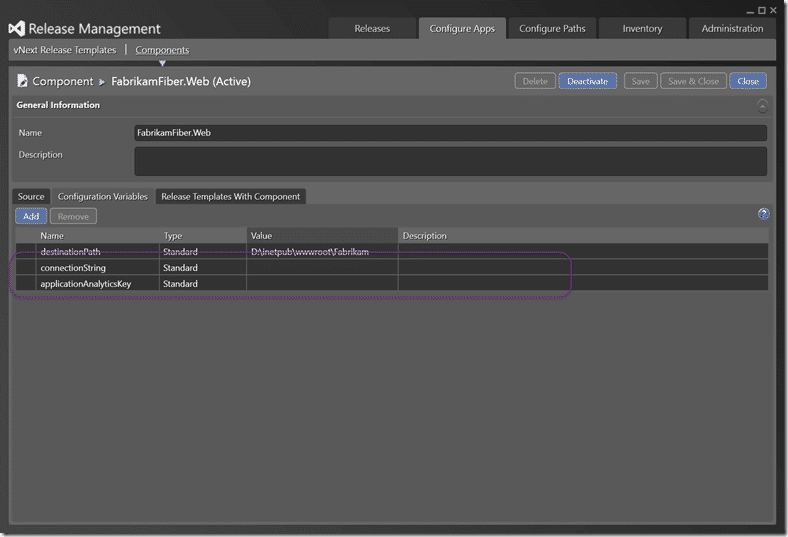Click the FabrikamFiber.Web (Active) breadcrumb title
The image size is (788, 537).
tap(181, 81)
